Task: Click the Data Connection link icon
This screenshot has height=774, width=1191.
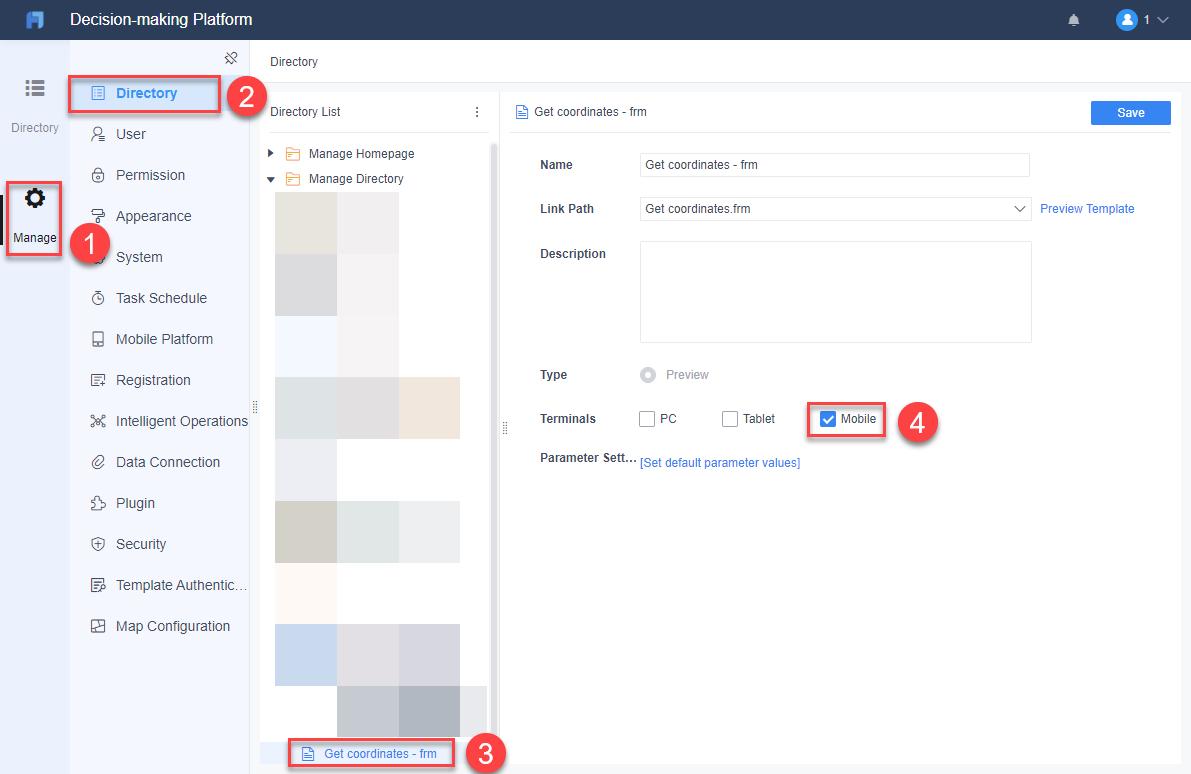Action: (x=98, y=463)
